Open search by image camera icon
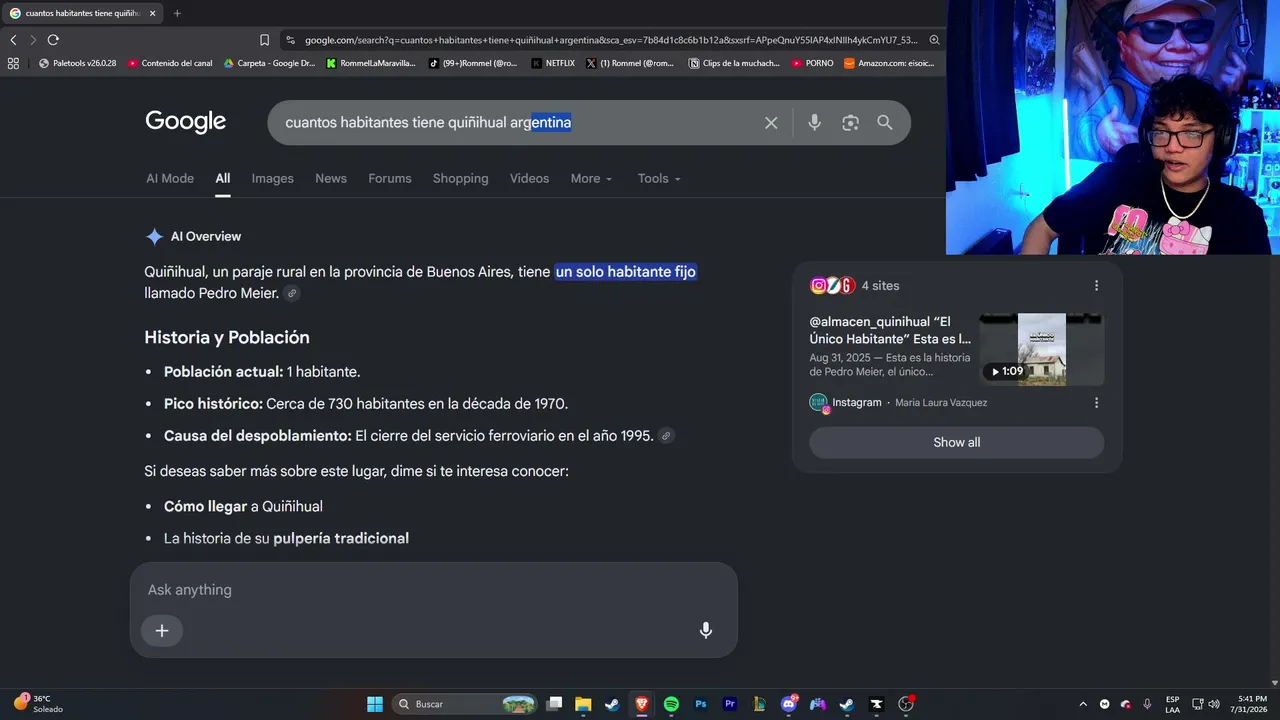Viewport: 1280px width, 720px height. 850,123
